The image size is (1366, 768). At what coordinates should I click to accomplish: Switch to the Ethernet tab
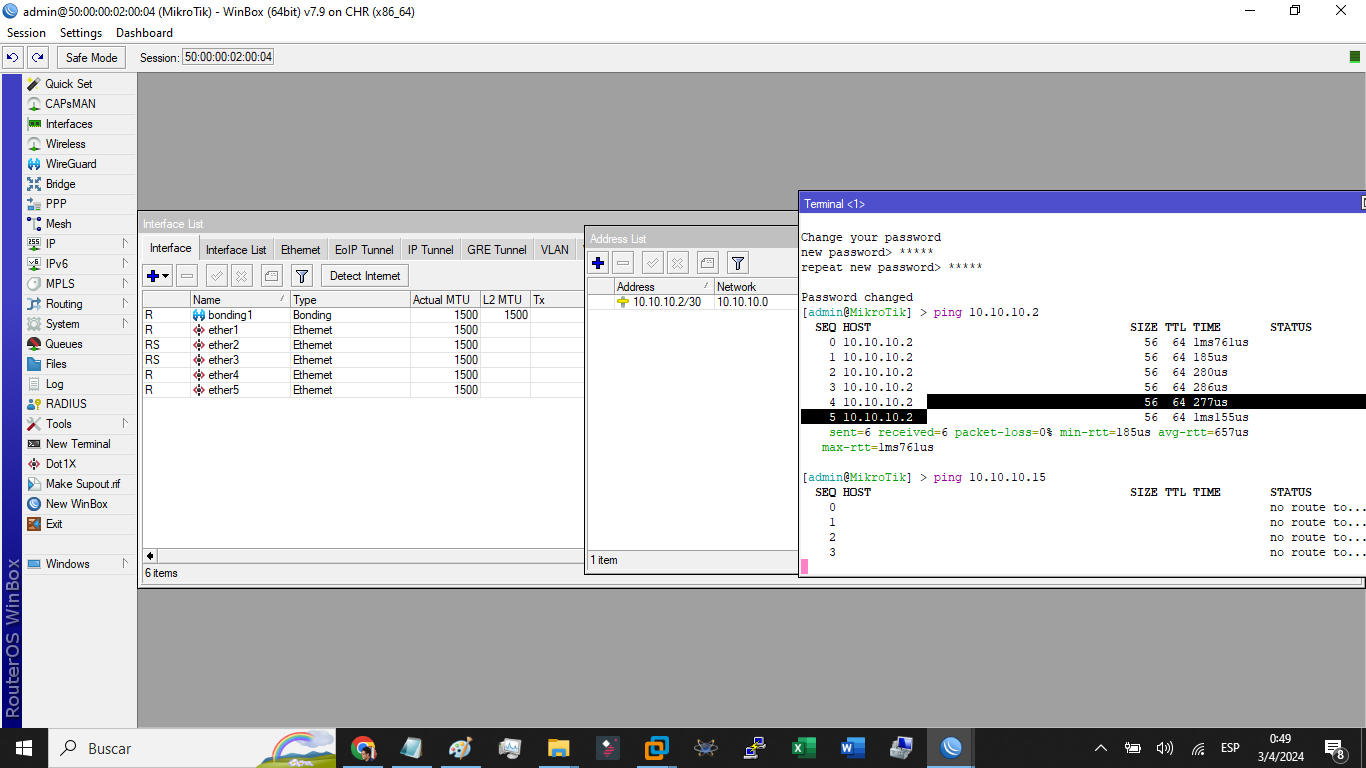(301, 250)
